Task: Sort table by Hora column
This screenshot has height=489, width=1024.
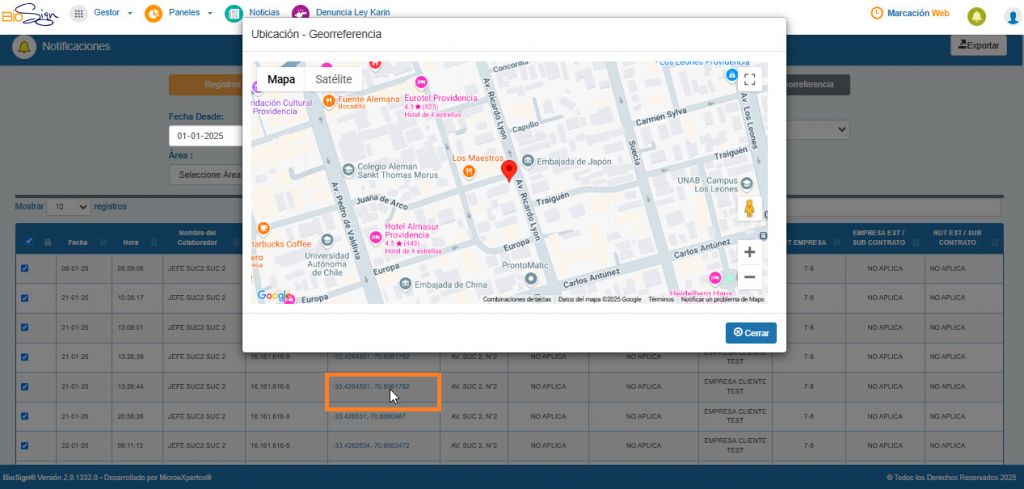Action: pos(137,242)
